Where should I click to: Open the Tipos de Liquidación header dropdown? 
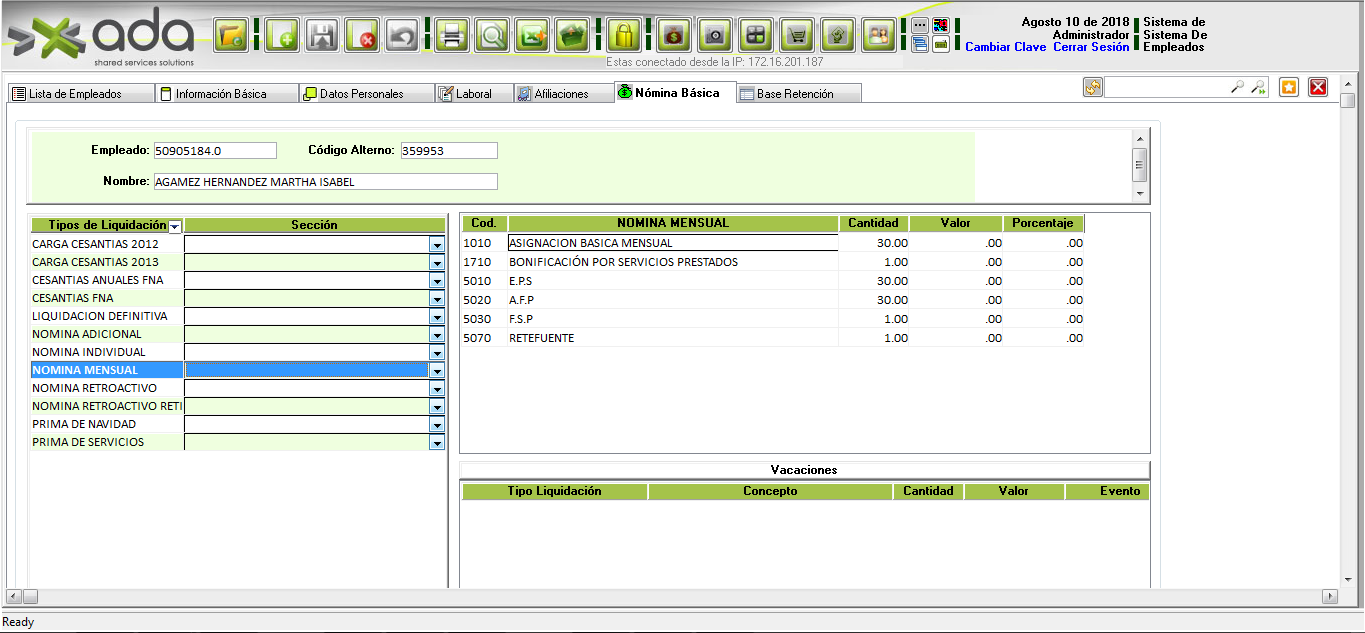(175, 226)
